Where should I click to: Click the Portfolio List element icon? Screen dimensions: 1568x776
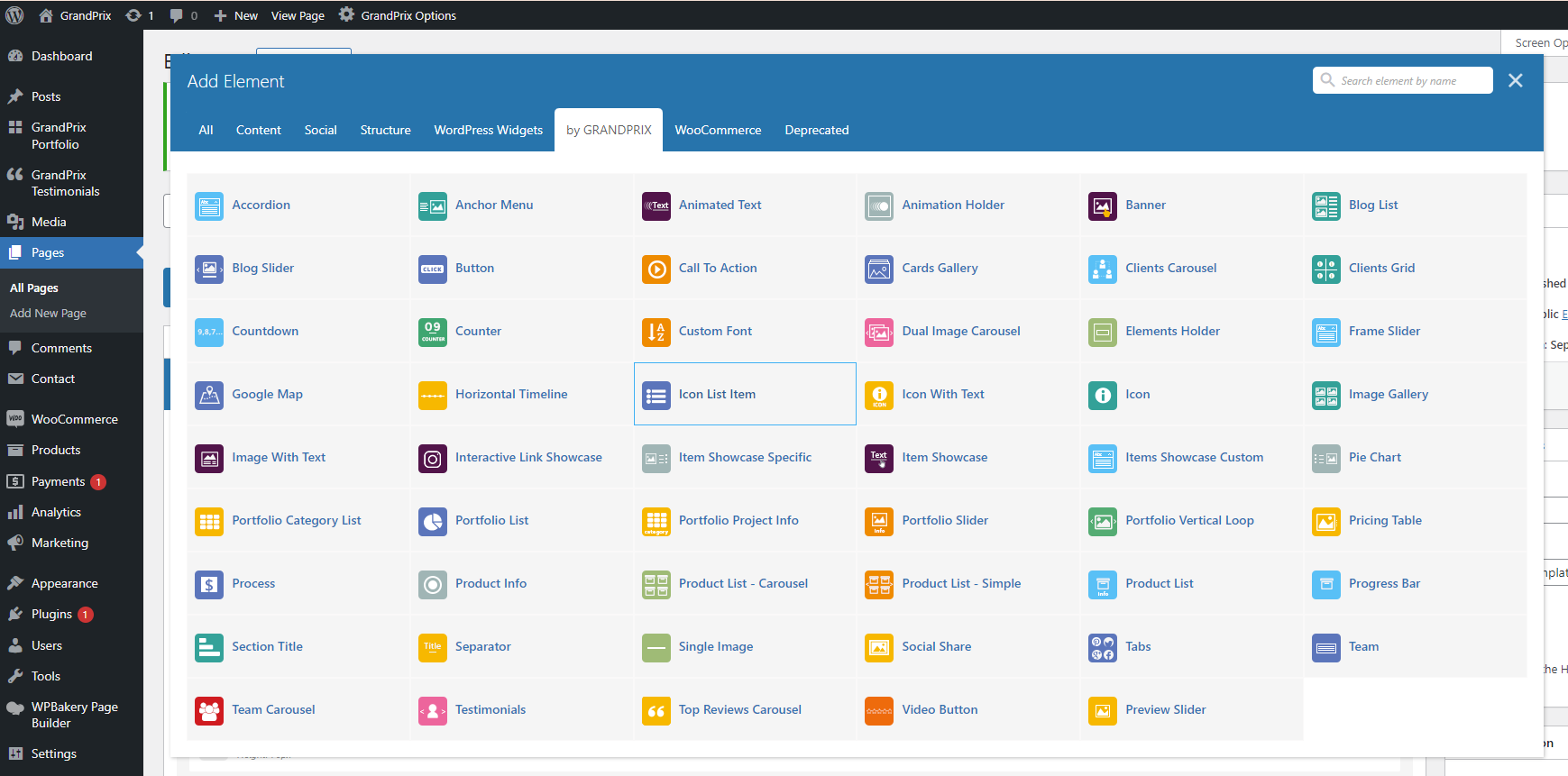pos(433,522)
